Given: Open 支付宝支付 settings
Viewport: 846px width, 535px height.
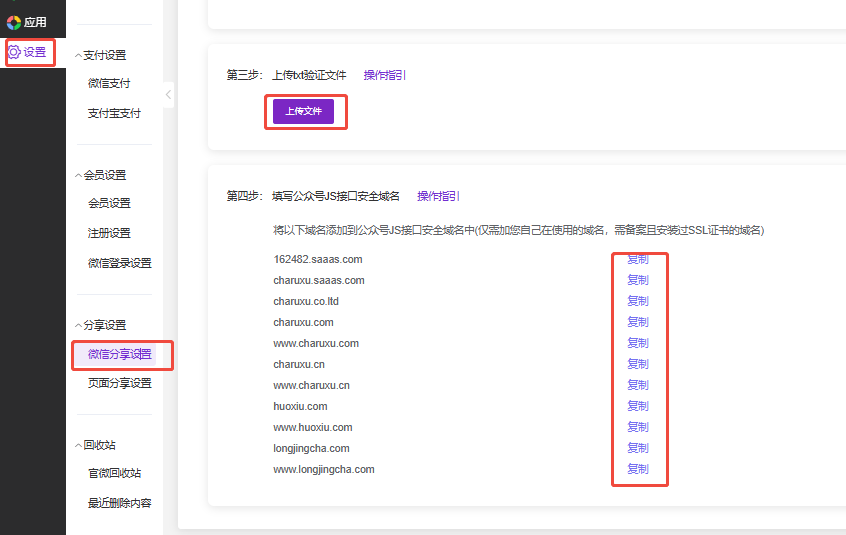Looking at the screenshot, I should pyautogui.click(x=114, y=114).
